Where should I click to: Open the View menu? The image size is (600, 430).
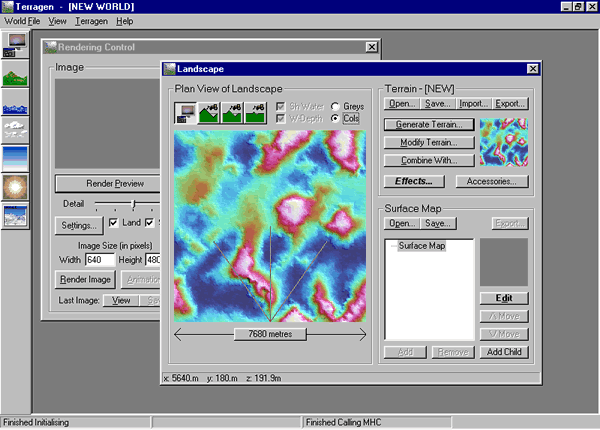[57, 21]
